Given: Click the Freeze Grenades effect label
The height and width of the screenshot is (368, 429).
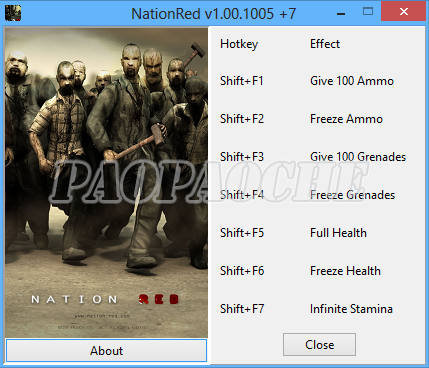Looking at the screenshot, I should tap(352, 195).
